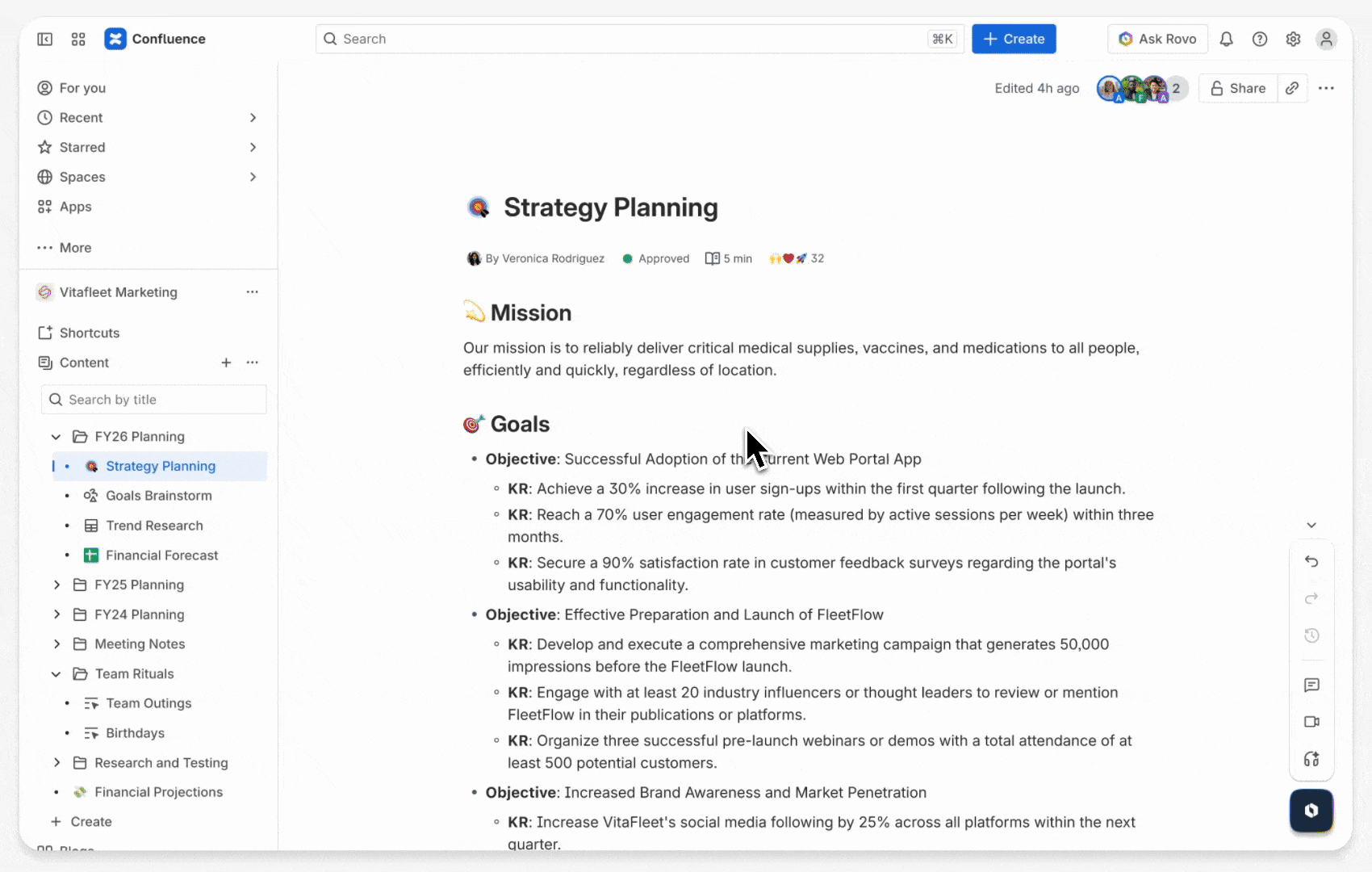Click the Search by title field
The height and width of the screenshot is (872, 1372).
[153, 400]
